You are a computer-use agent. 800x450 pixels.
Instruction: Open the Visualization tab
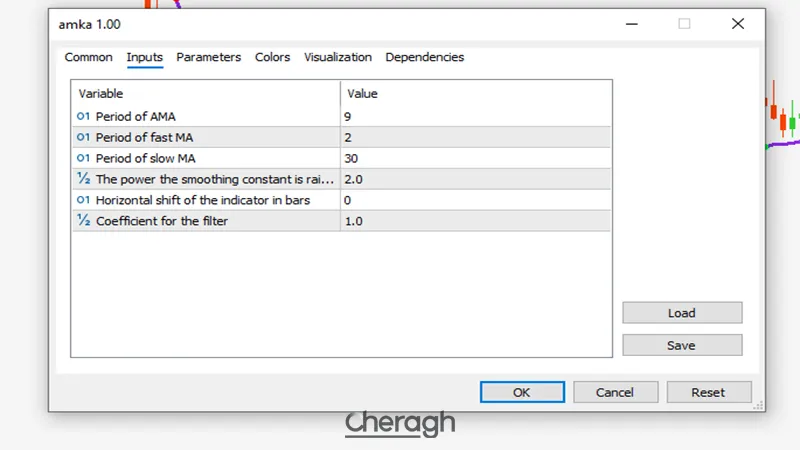point(337,58)
